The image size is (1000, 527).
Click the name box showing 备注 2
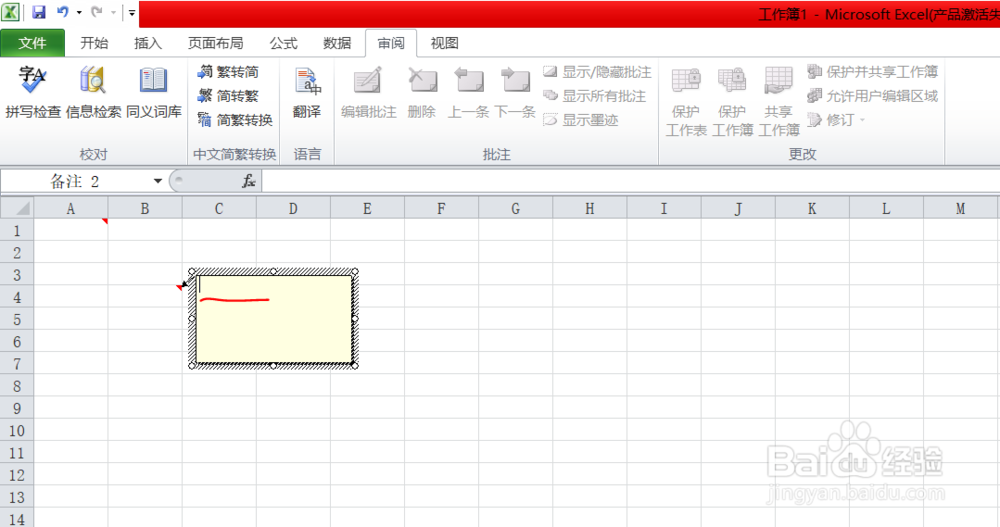click(75, 181)
